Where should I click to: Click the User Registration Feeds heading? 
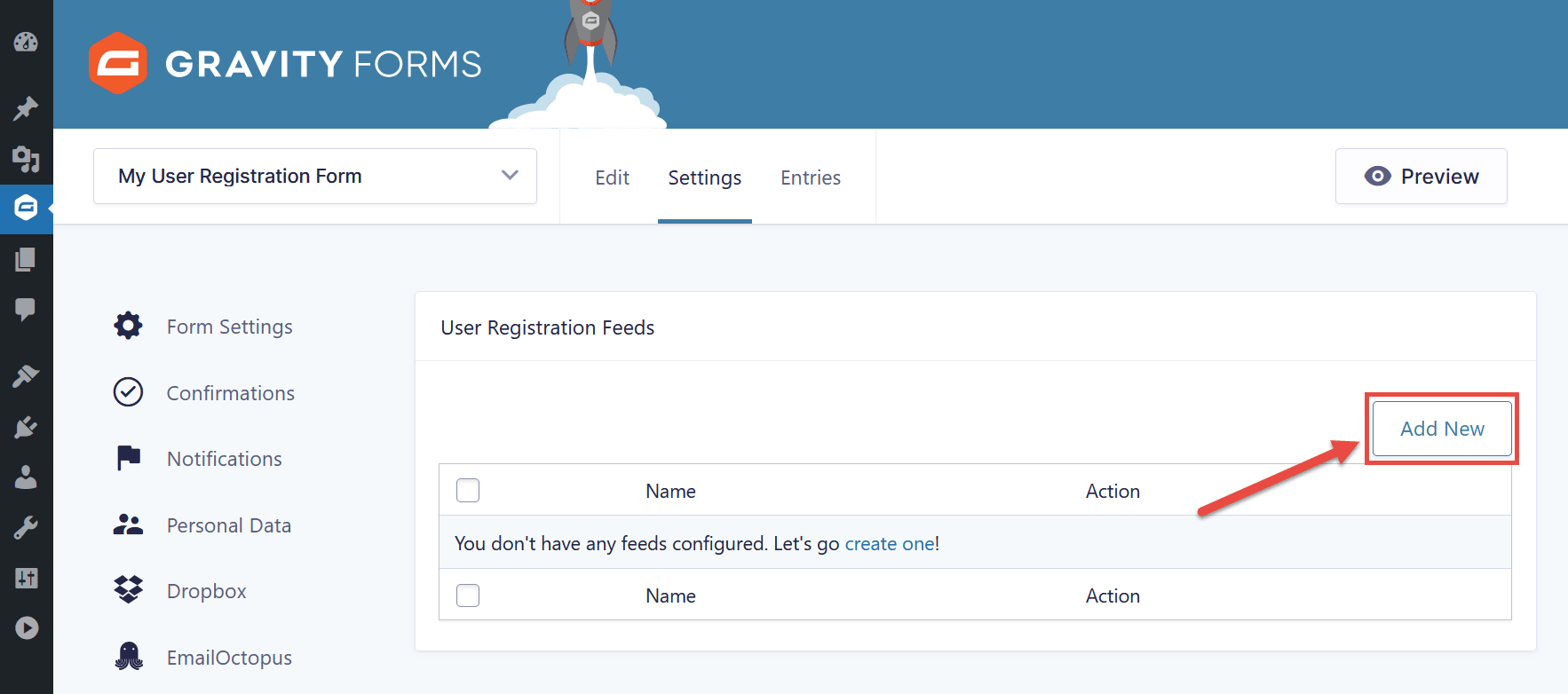click(548, 327)
